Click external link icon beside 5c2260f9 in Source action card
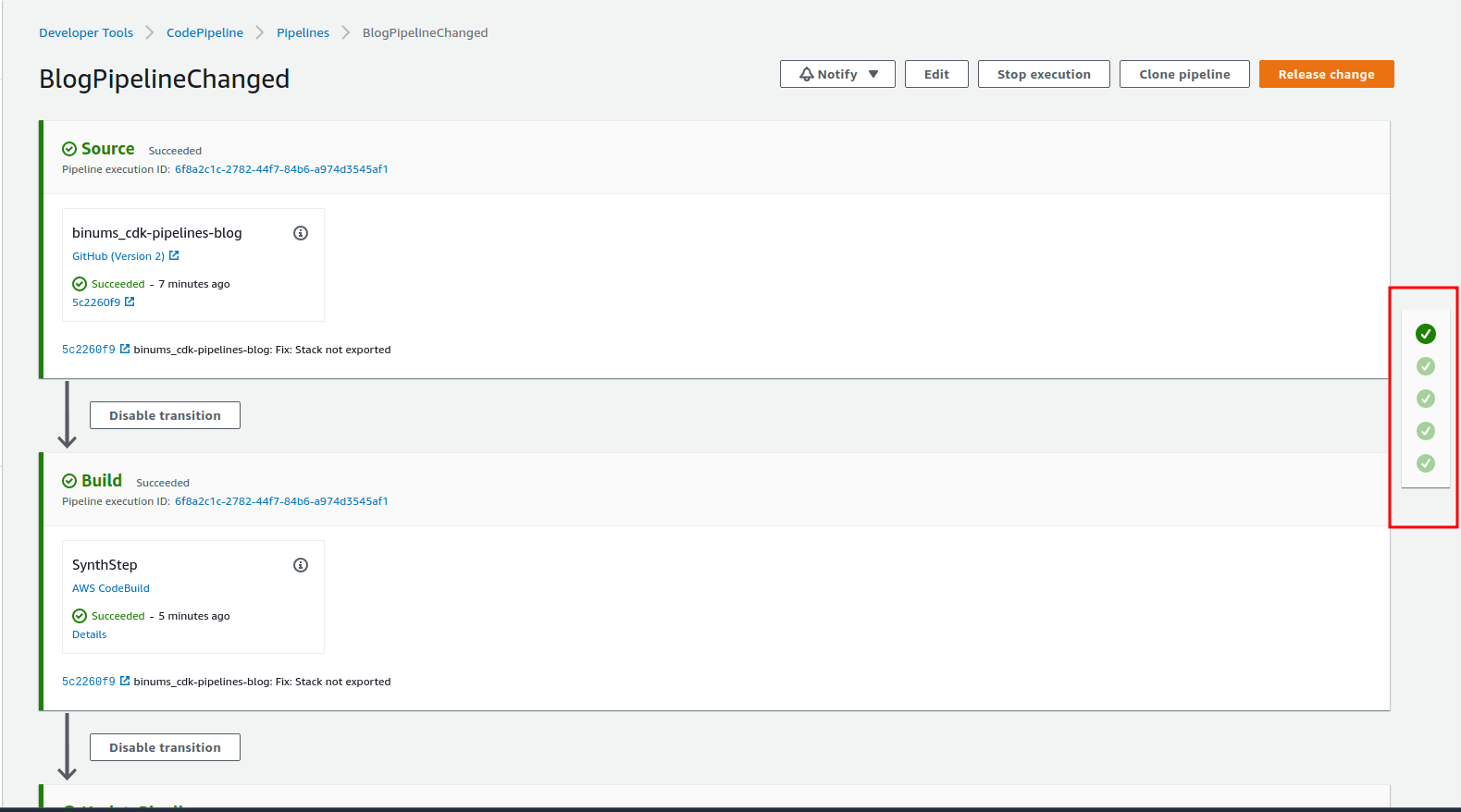 click(130, 301)
